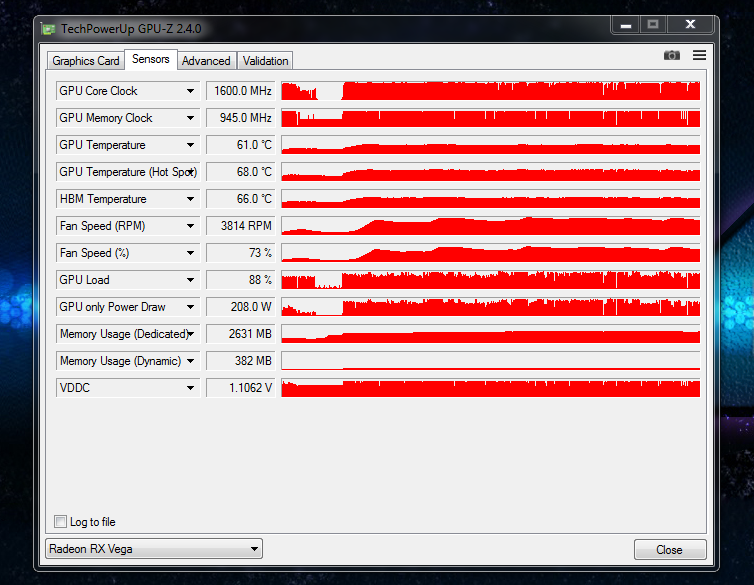754x585 pixels.
Task: Expand the Memory Usage (Dedicated) dropdown
Action: (191, 334)
